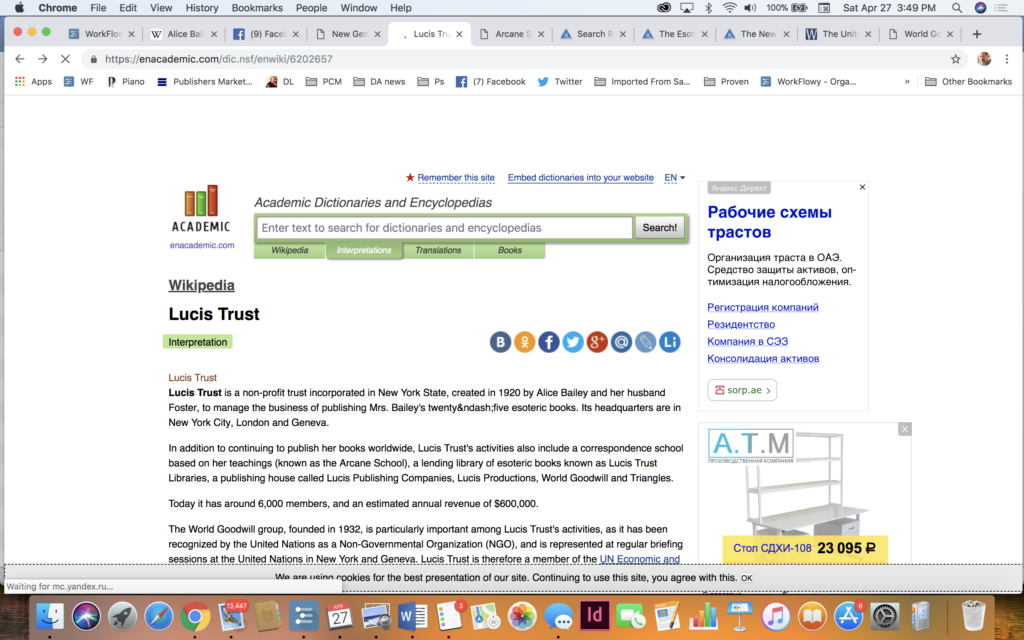Open the Wikipedia heading link

coord(201,285)
